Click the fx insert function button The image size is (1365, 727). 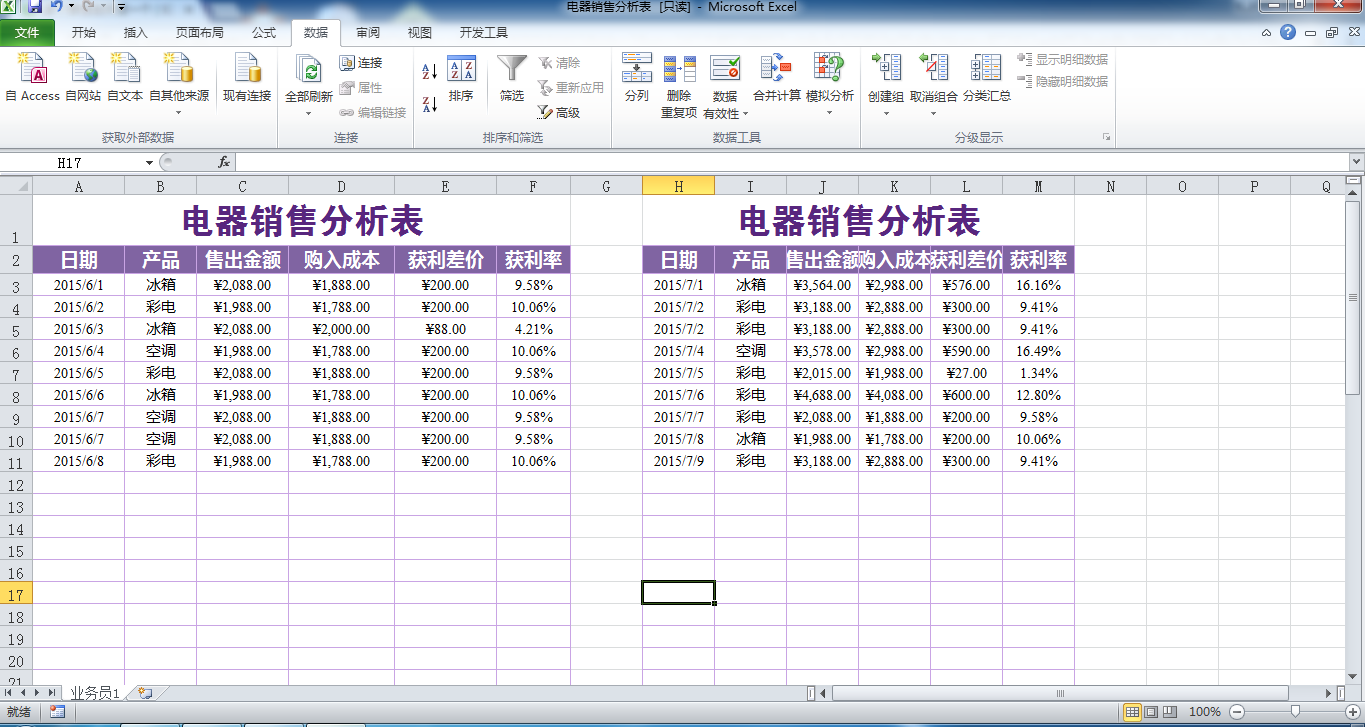click(x=225, y=160)
